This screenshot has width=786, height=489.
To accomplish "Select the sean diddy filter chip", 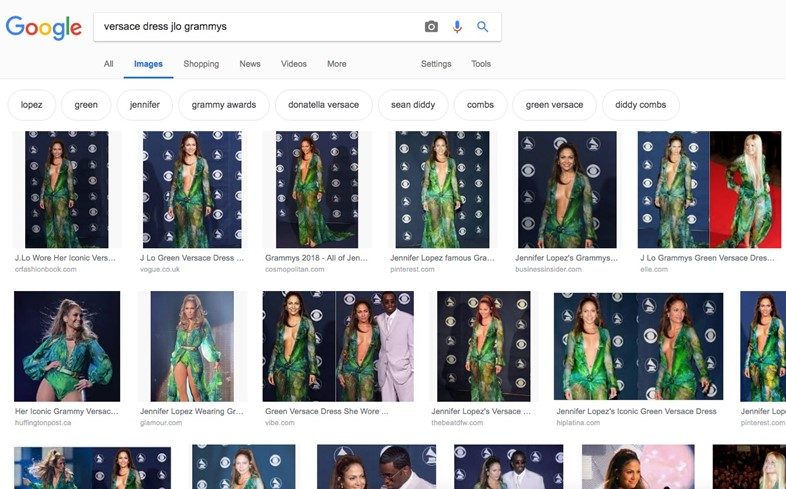I will tap(413, 105).
